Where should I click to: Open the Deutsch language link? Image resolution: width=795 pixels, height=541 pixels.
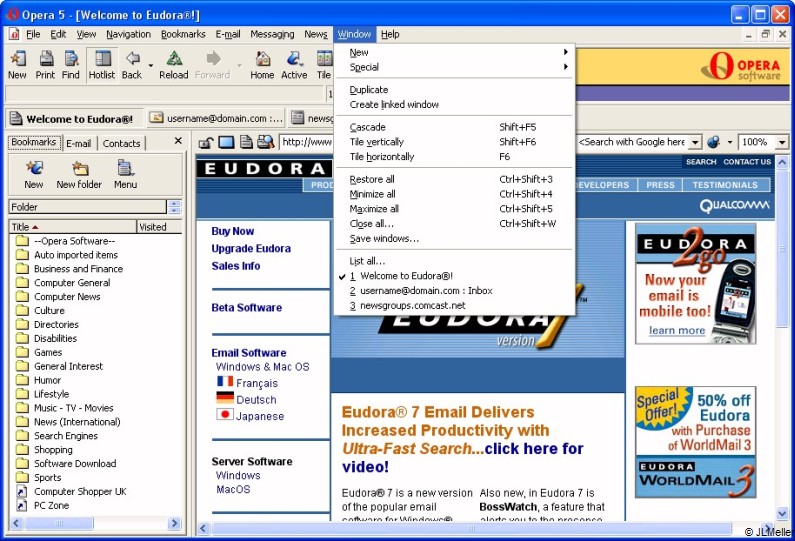click(x=256, y=400)
